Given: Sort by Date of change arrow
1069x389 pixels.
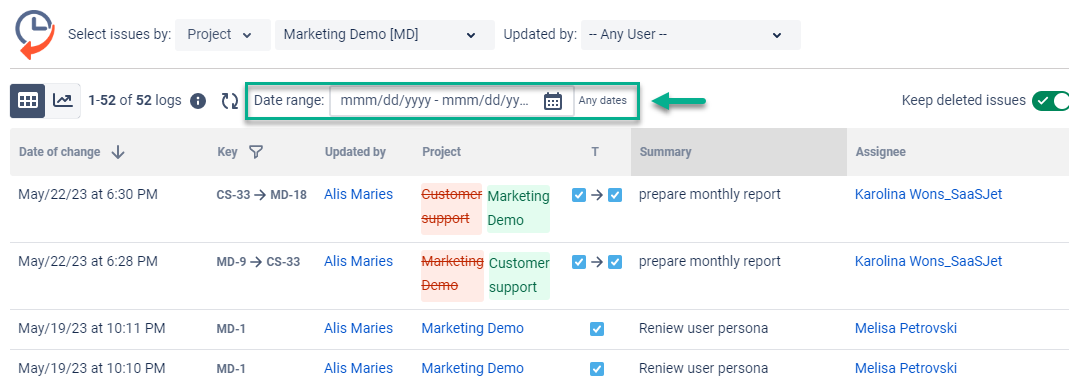Looking at the screenshot, I should (118, 152).
